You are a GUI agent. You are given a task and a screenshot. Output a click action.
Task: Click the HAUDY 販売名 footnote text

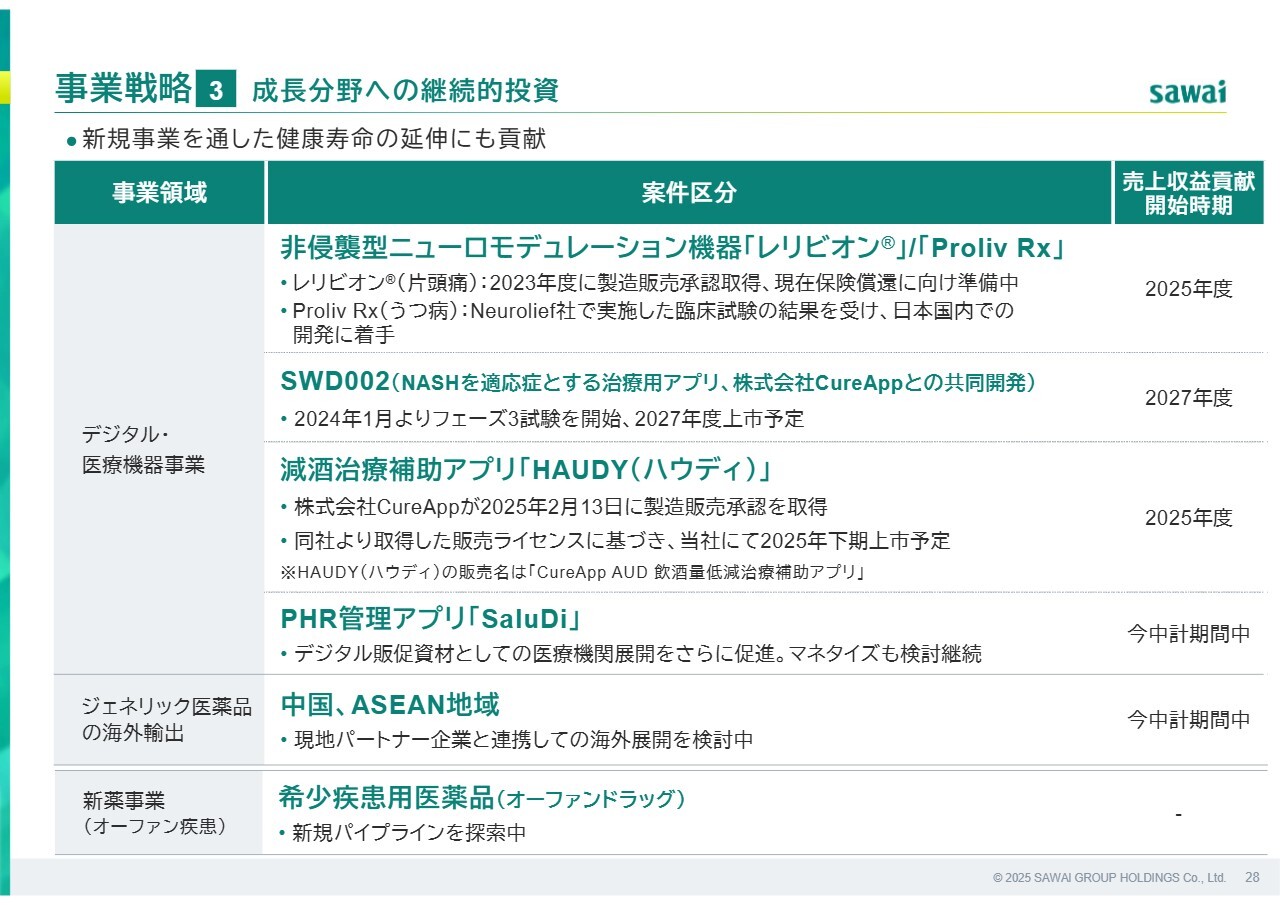572,573
